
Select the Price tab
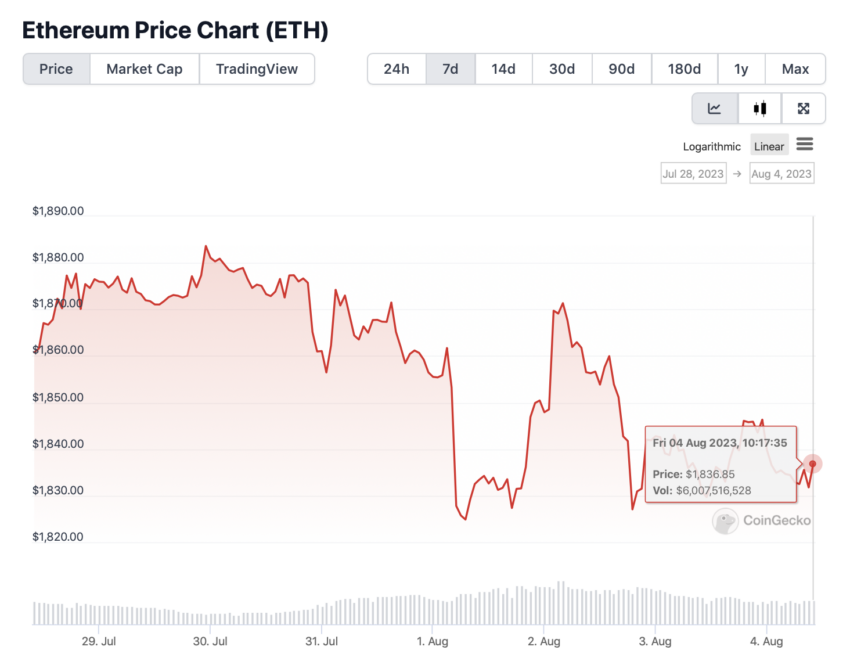(56, 69)
